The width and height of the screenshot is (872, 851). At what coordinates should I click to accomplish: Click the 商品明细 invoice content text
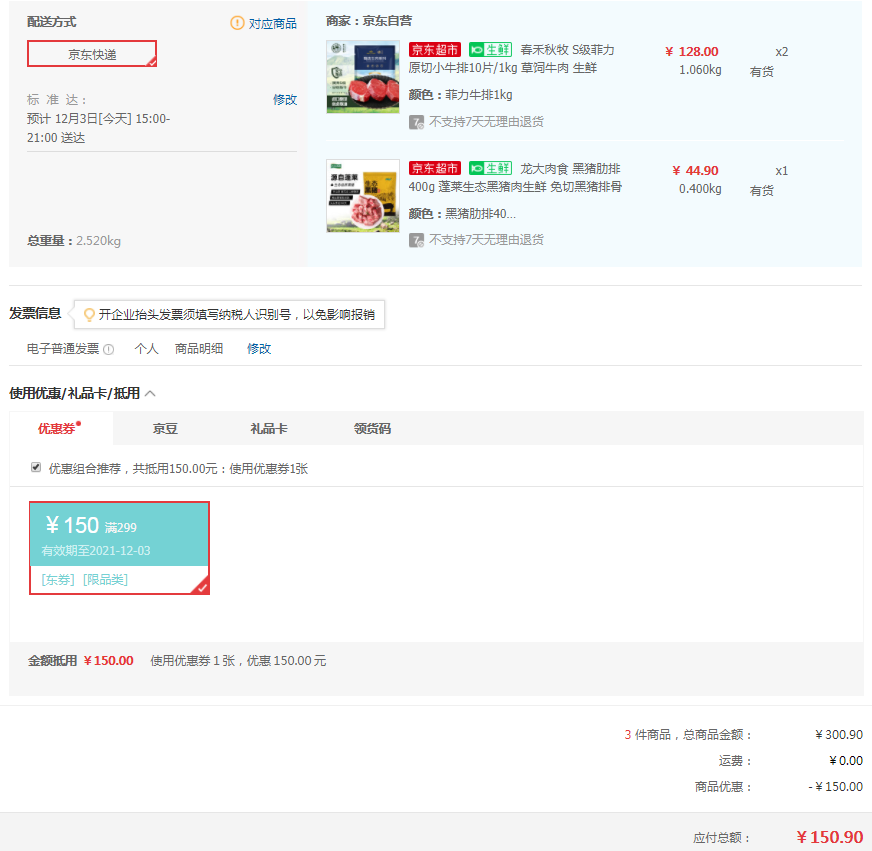point(199,349)
